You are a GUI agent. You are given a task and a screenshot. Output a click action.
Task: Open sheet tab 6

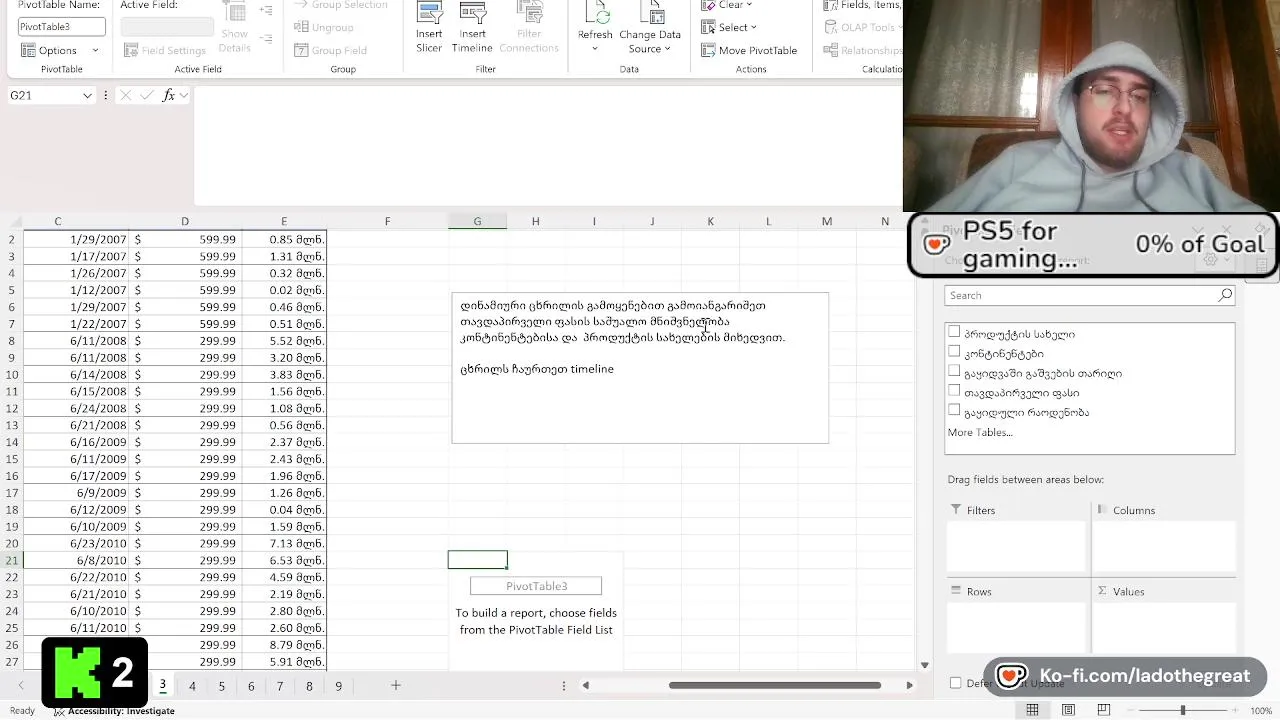tap(251, 686)
